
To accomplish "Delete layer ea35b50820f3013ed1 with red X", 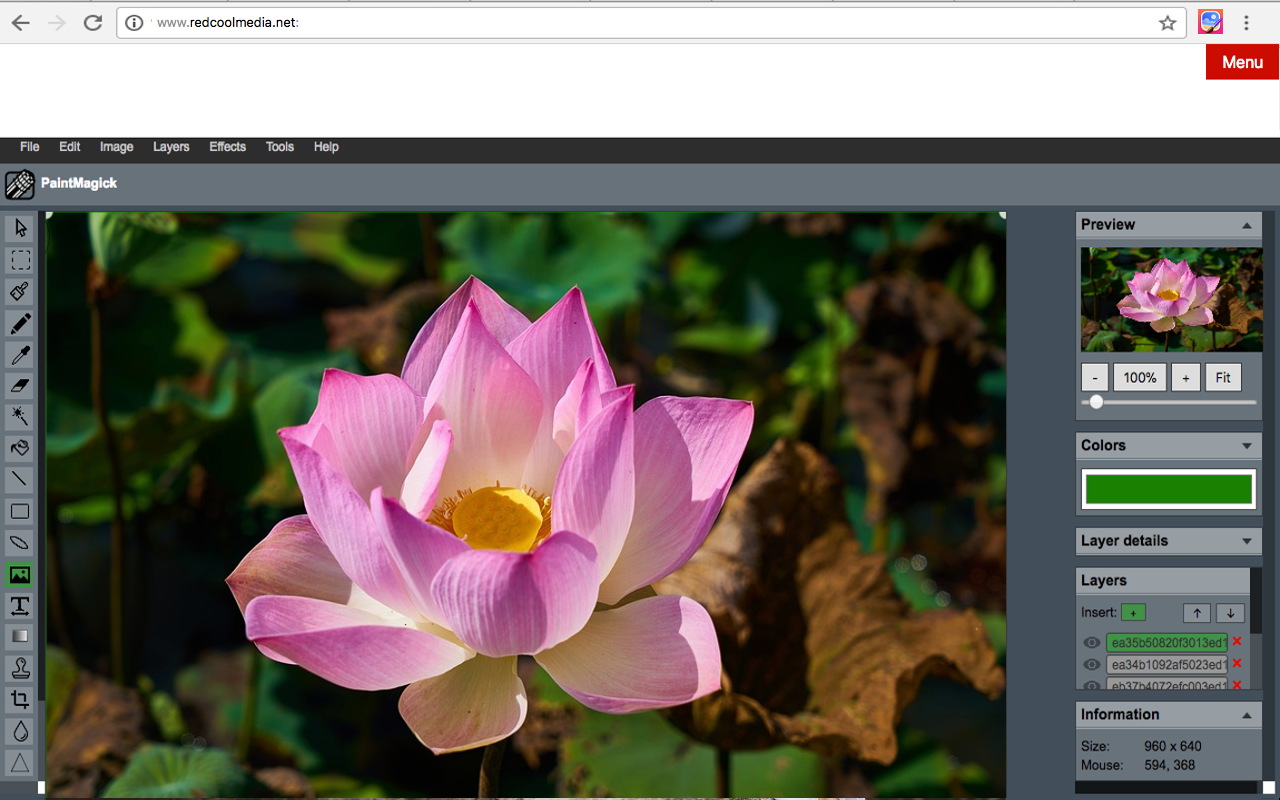I will click(x=1237, y=641).
